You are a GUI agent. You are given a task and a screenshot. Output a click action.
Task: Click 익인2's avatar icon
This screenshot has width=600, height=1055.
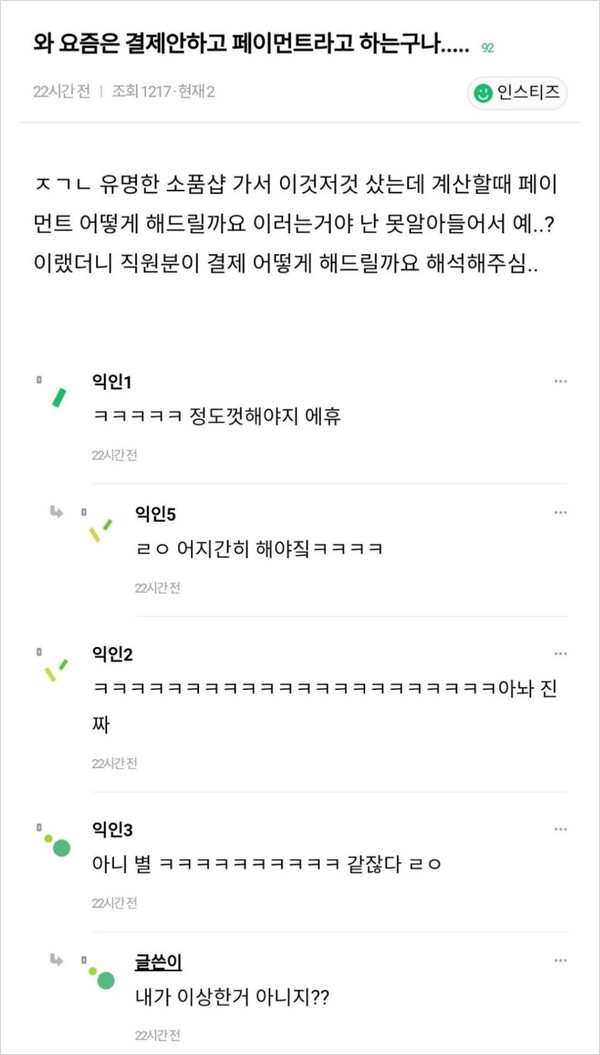coord(54,667)
